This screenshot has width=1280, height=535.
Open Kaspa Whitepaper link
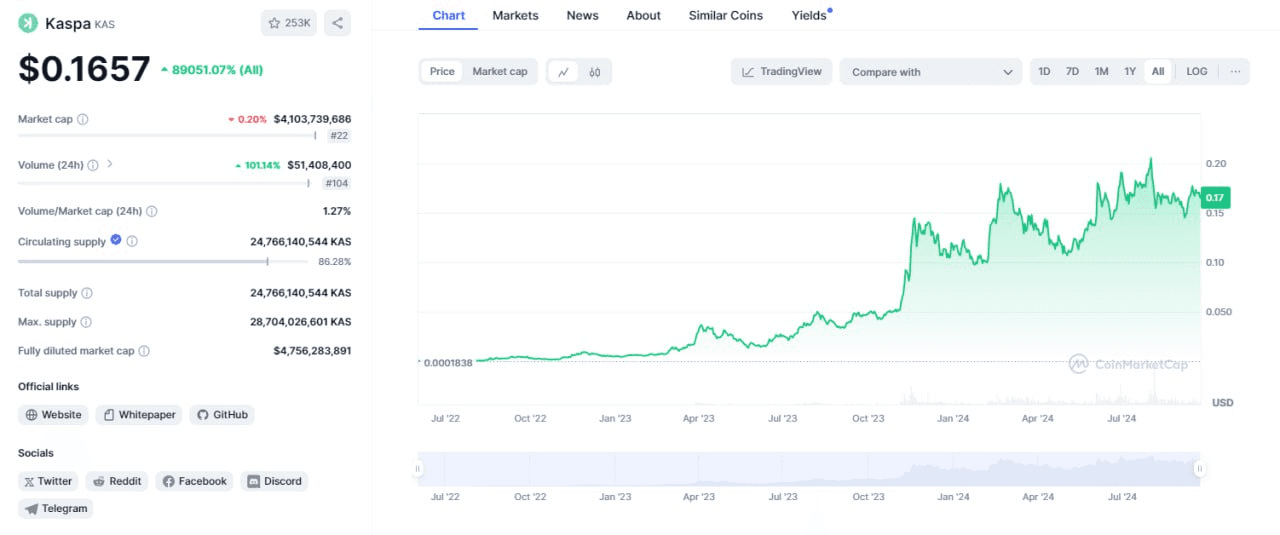[x=138, y=415]
